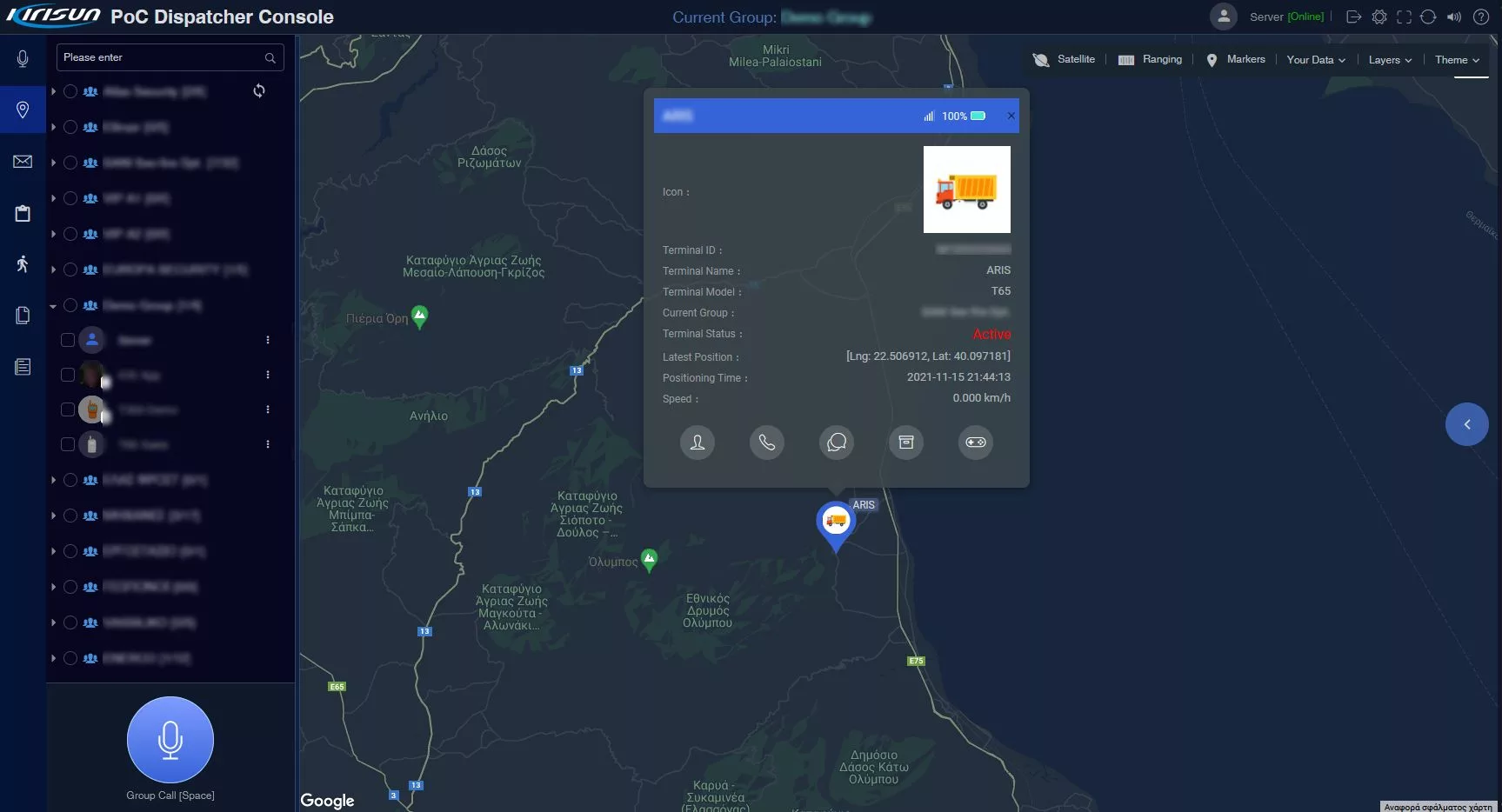Open the map location sidebar tab
The height and width of the screenshot is (812, 1502).
[23, 110]
